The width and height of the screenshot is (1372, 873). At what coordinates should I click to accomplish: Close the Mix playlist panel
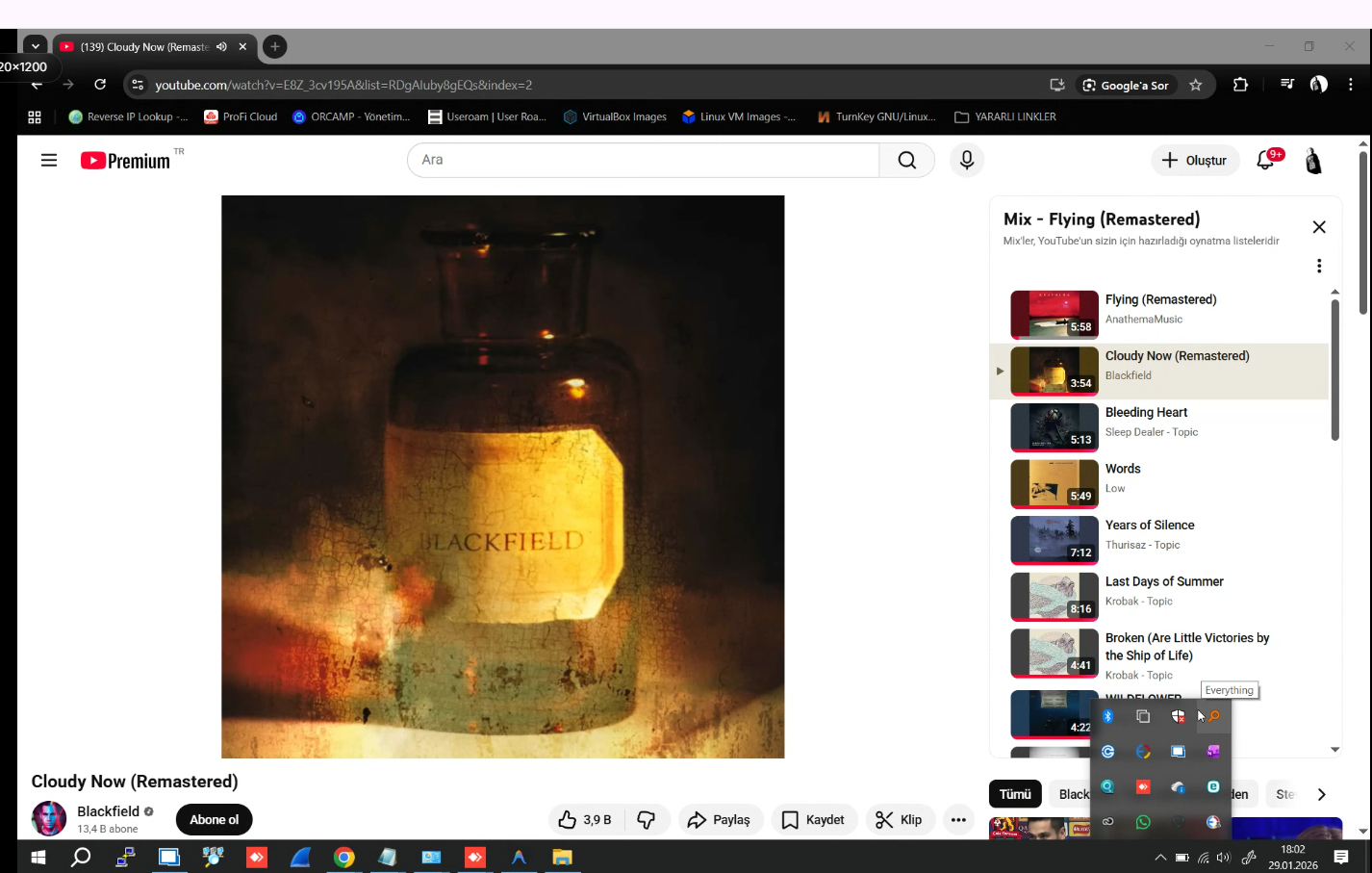click(1319, 227)
